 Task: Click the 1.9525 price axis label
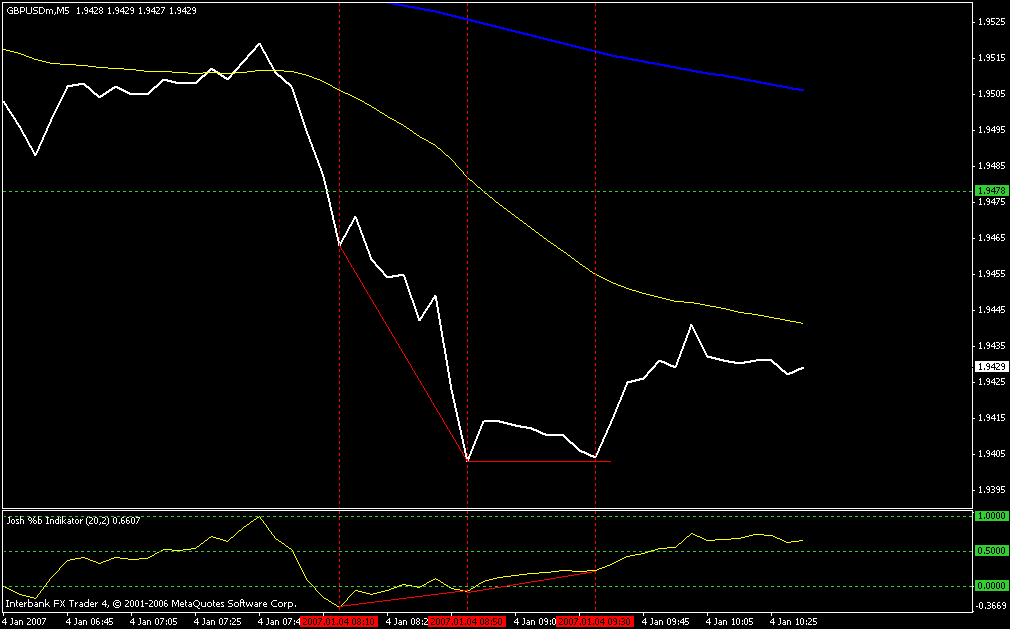pyautogui.click(x=992, y=22)
